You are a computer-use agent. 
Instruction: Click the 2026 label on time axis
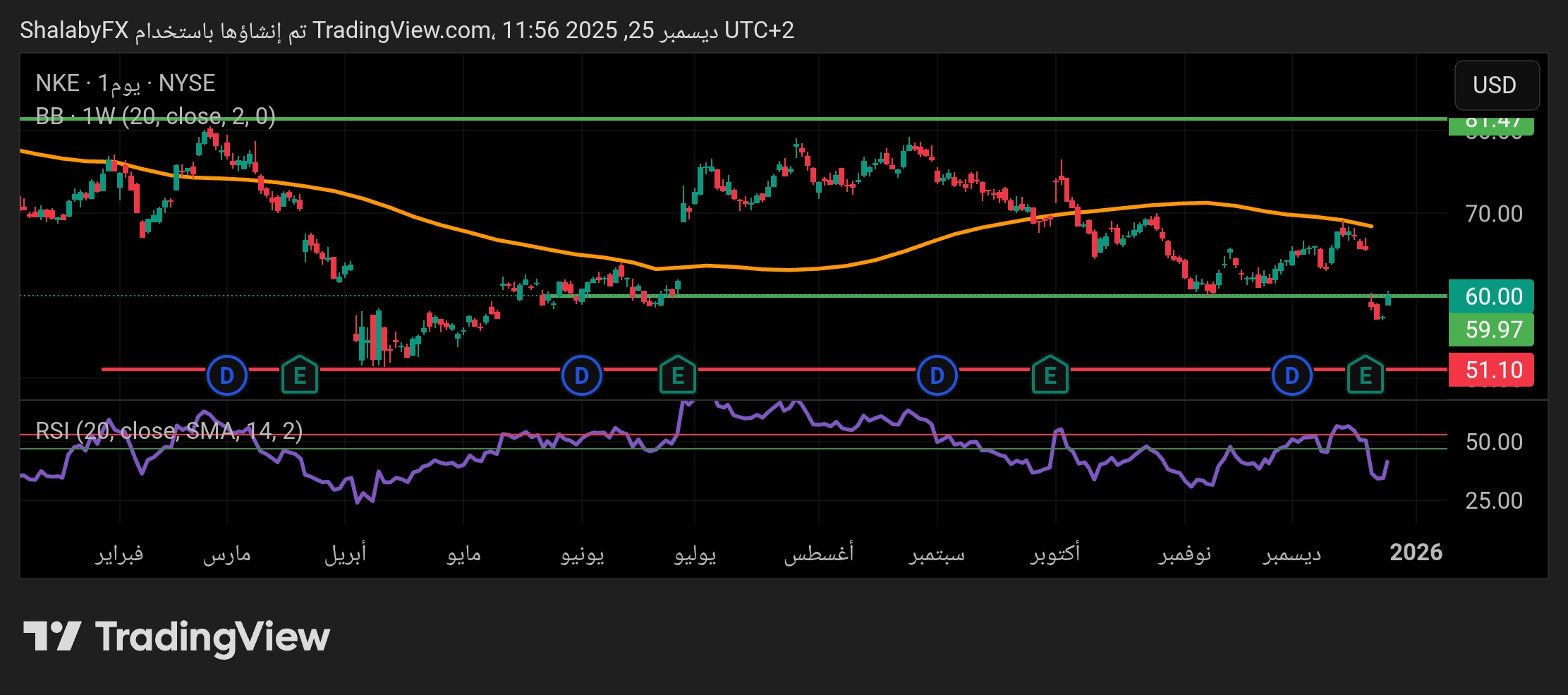(1416, 552)
